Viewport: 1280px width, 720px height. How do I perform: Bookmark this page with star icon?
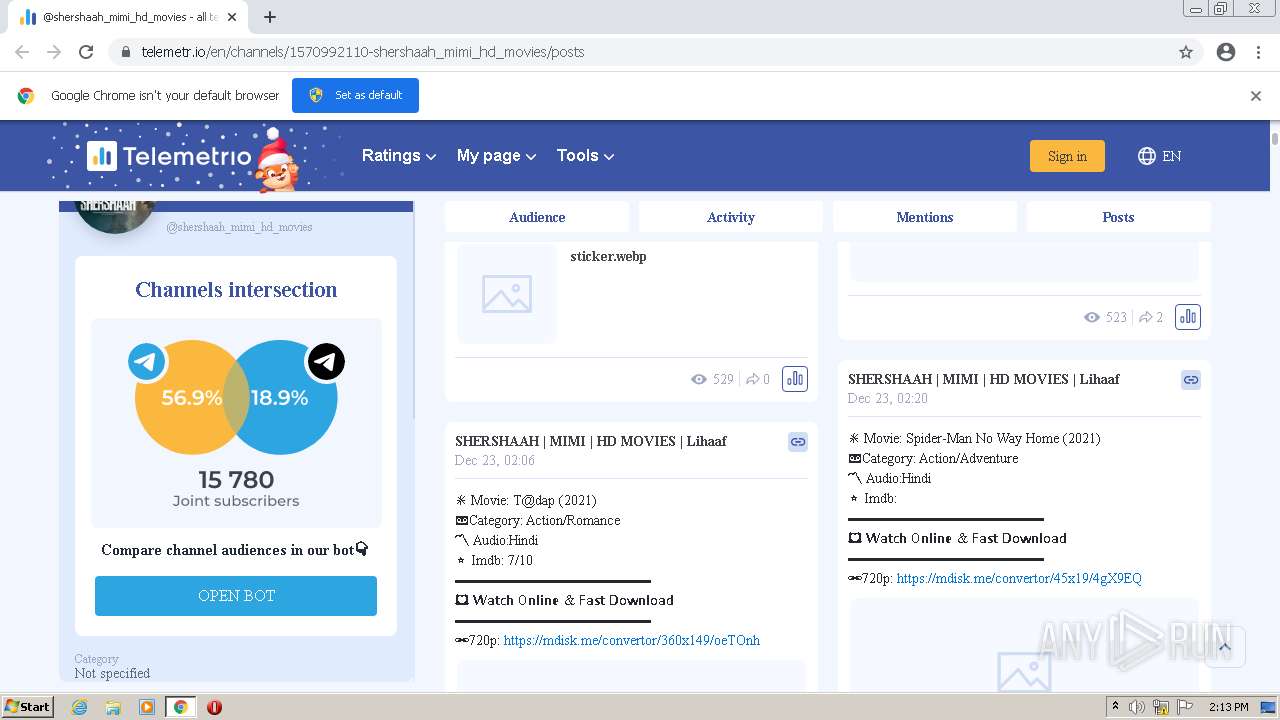click(1186, 52)
